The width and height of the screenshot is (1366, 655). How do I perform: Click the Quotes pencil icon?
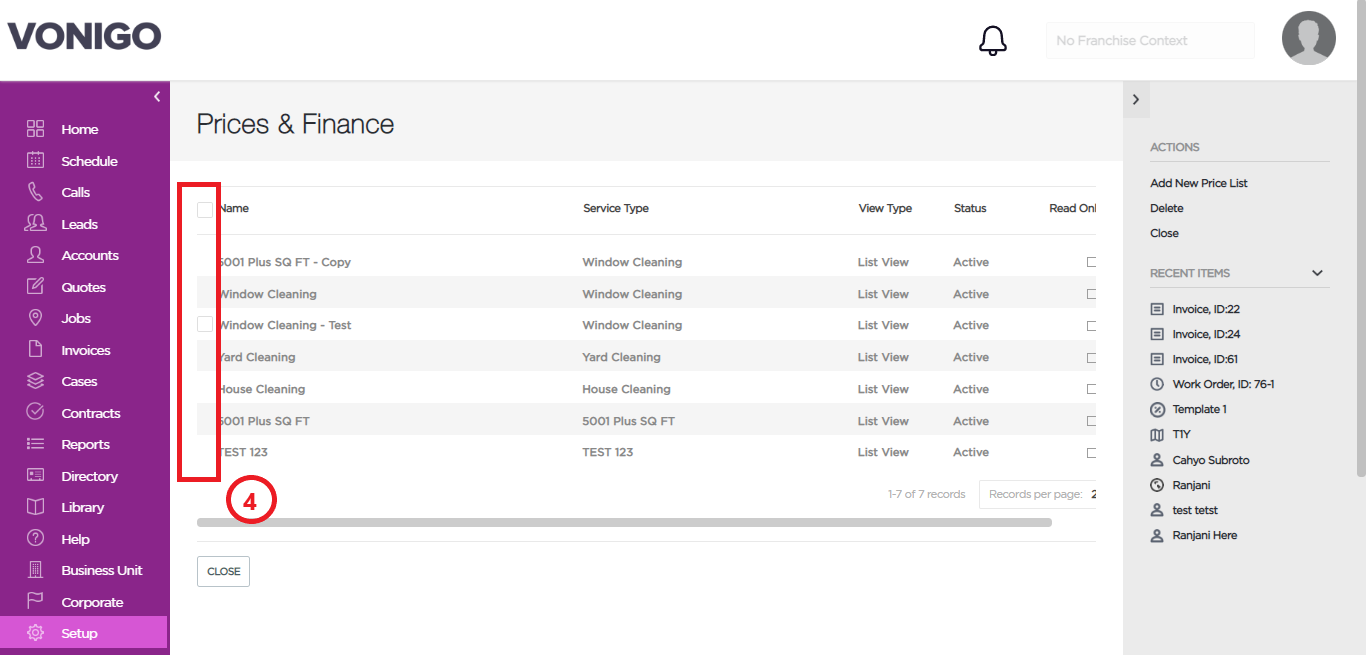pyautogui.click(x=35, y=286)
